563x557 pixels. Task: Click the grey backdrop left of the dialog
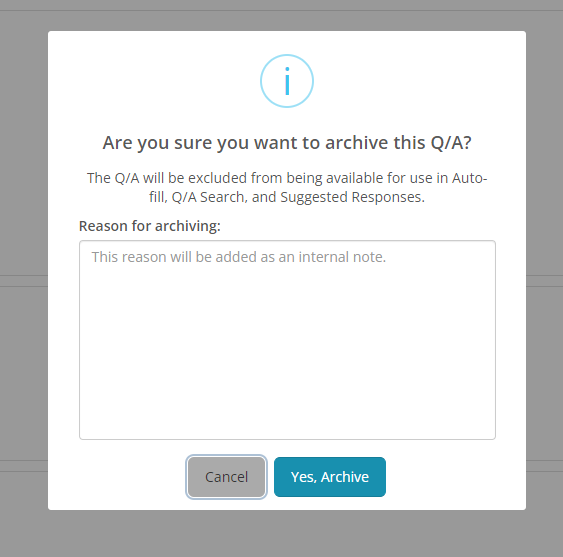coord(24,269)
